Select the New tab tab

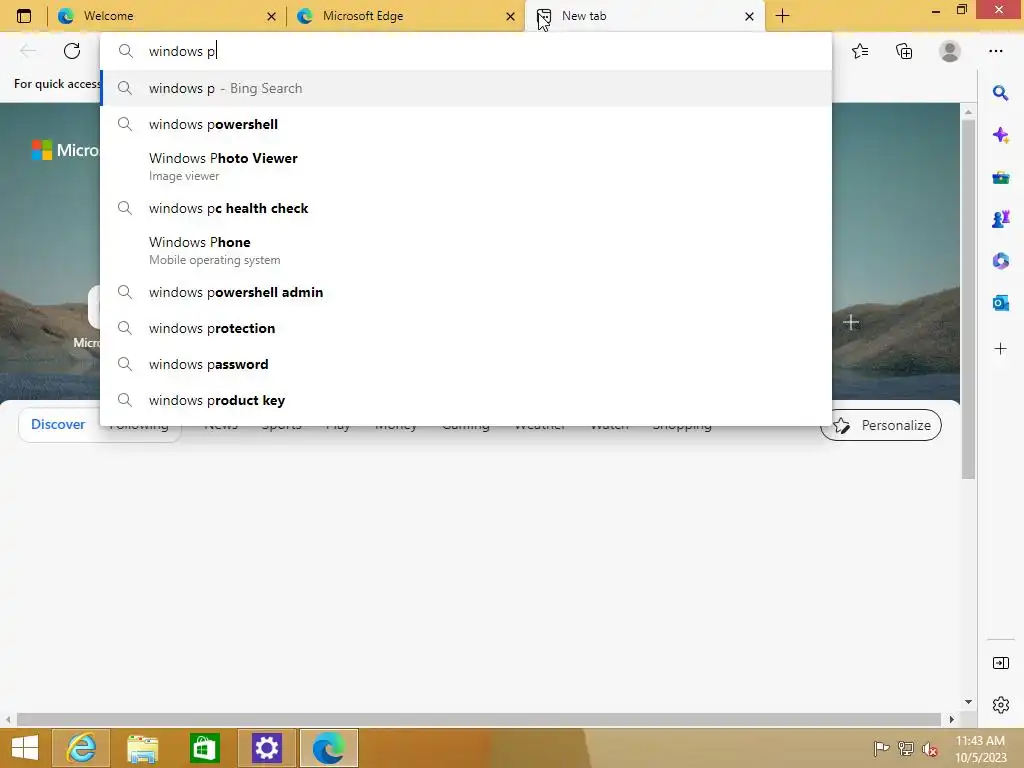[645, 16]
